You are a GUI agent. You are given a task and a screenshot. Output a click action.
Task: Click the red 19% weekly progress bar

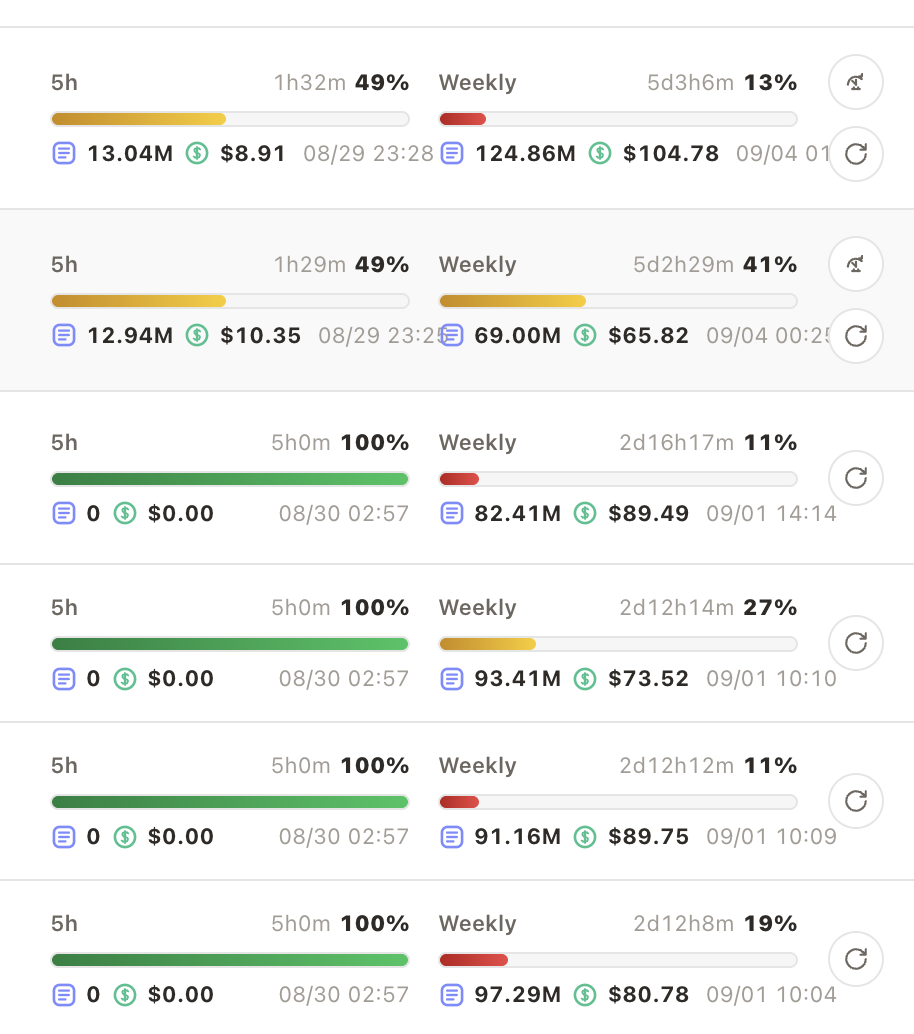click(618, 960)
